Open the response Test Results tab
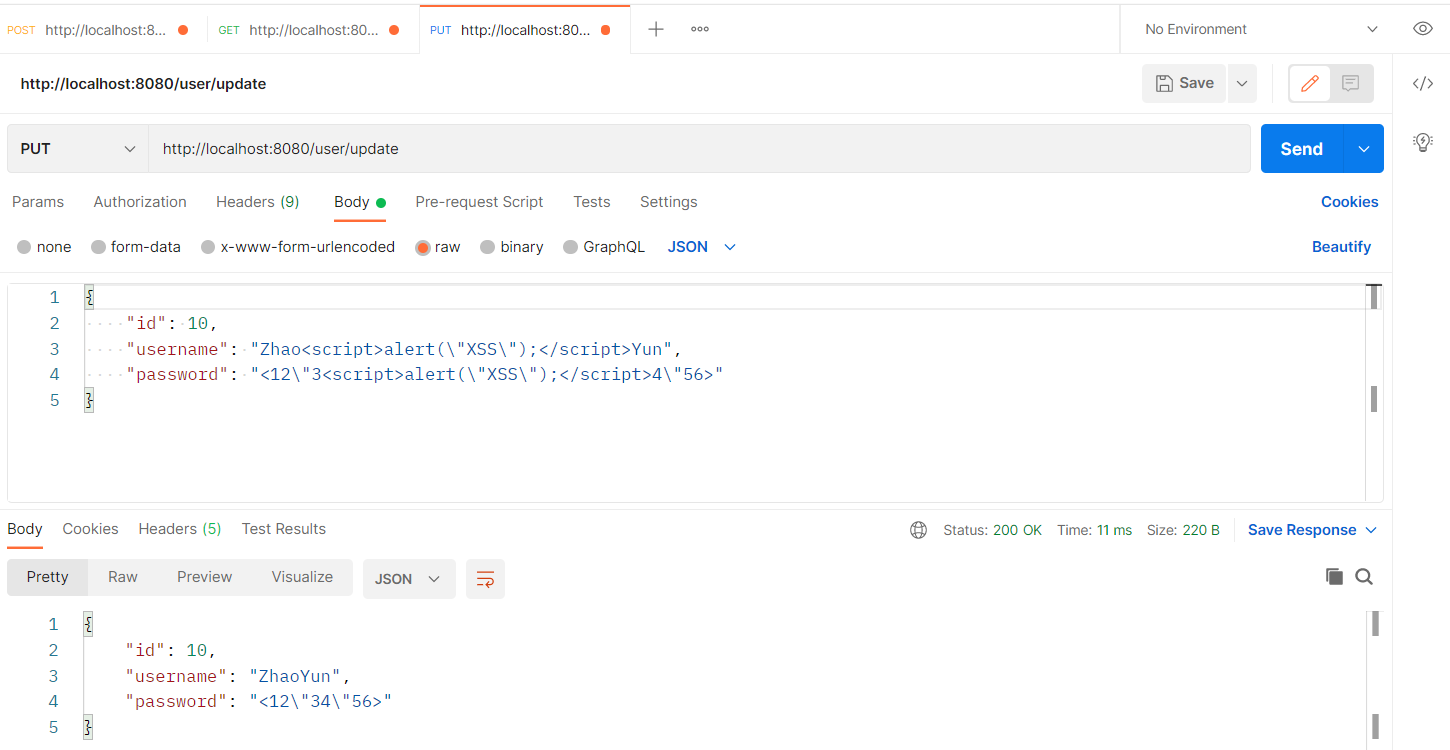 (x=284, y=529)
